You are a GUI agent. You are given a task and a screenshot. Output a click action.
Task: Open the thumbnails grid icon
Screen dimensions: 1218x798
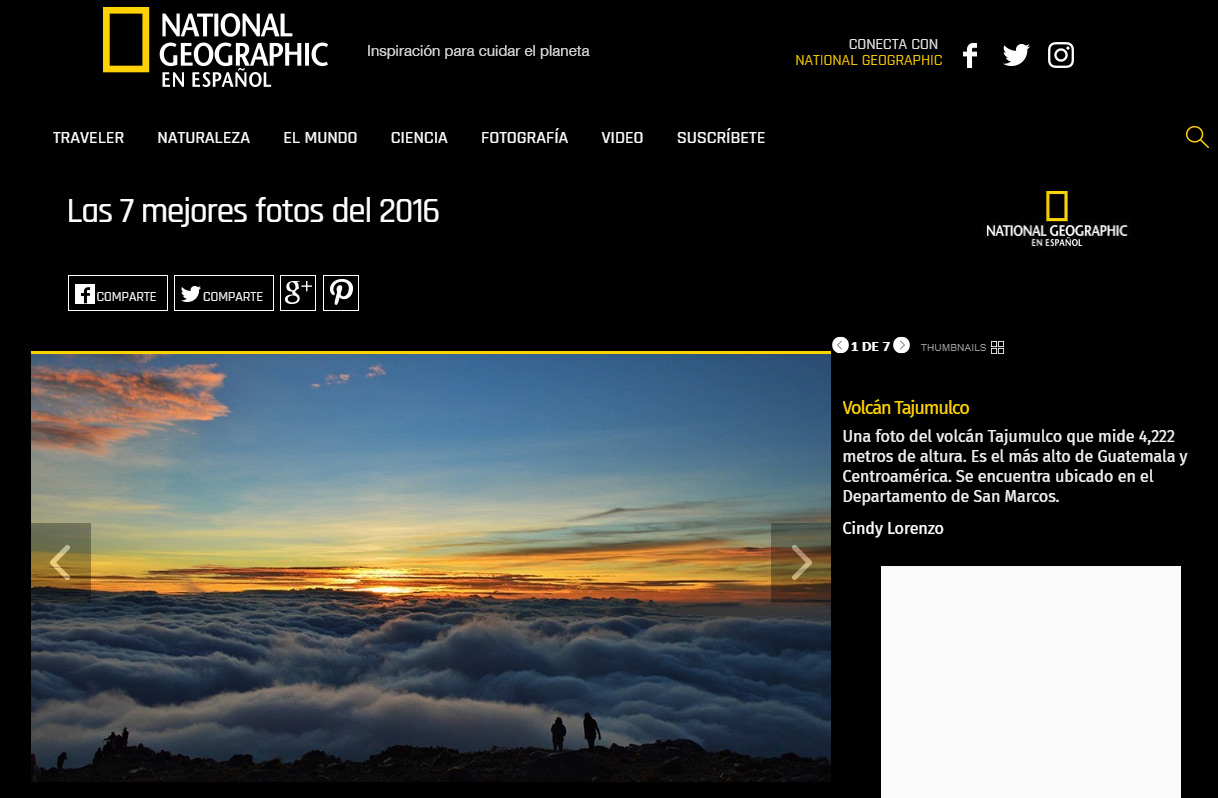coord(996,347)
